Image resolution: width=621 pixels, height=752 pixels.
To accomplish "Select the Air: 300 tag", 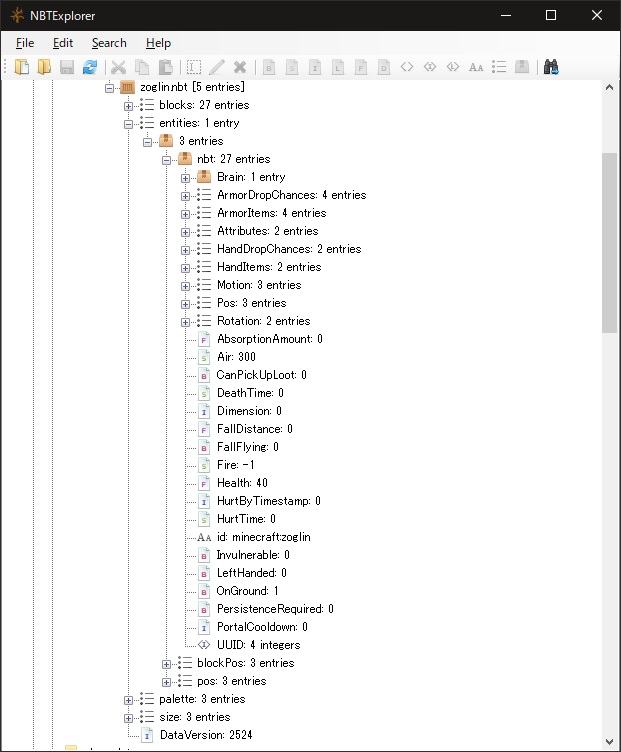I will click(236, 357).
